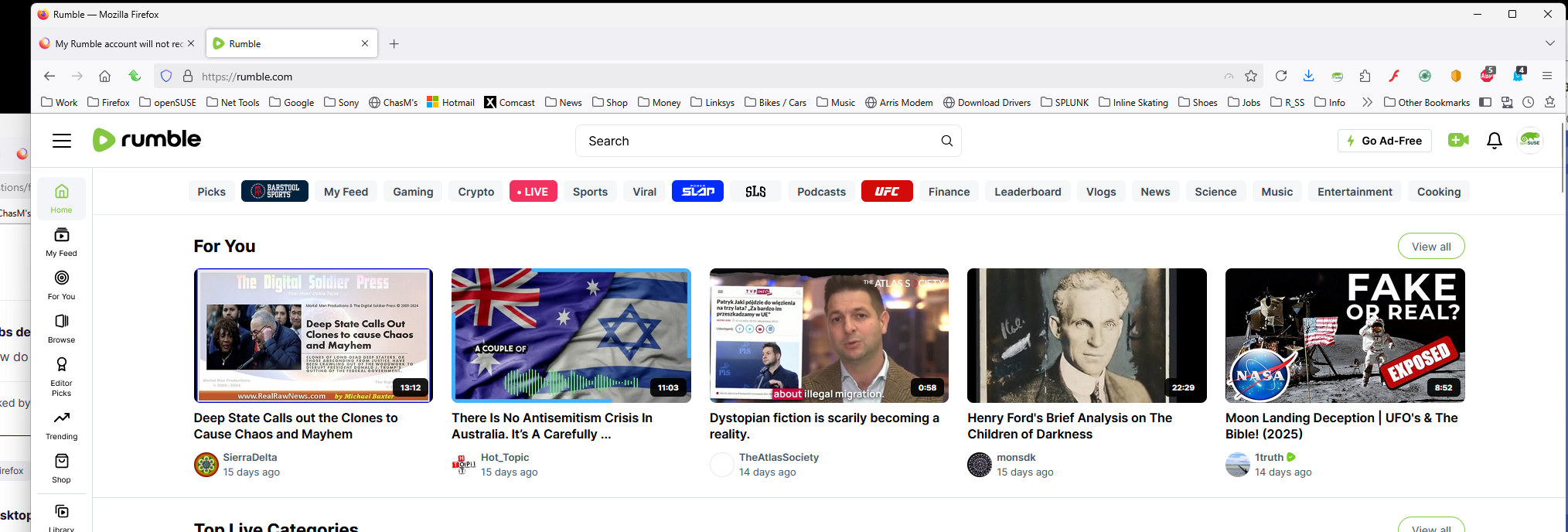This screenshot has width=1568, height=532.
Task: Open Shop in the sidebar
Action: (x=62, y=468)
